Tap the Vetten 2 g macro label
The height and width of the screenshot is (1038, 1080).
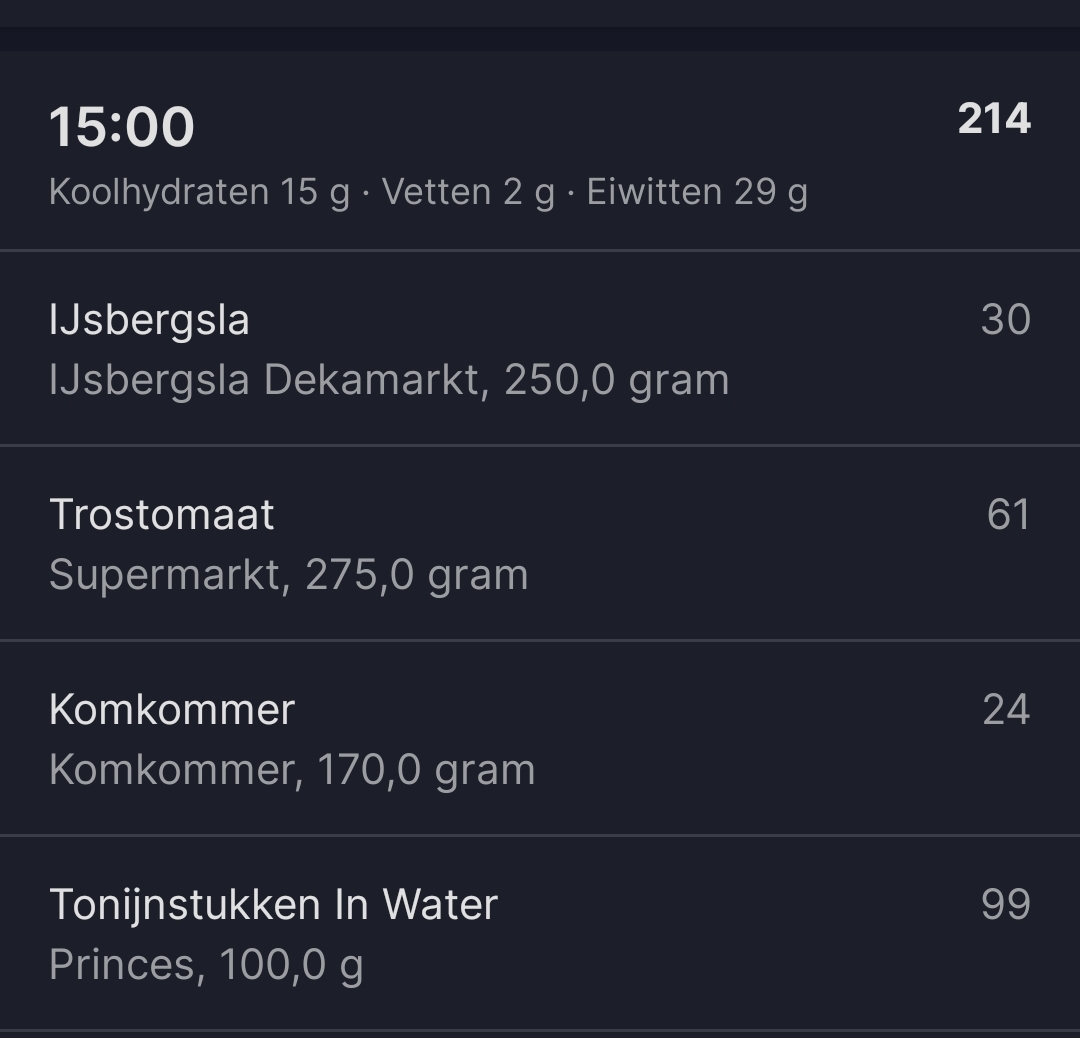point(467,191)
